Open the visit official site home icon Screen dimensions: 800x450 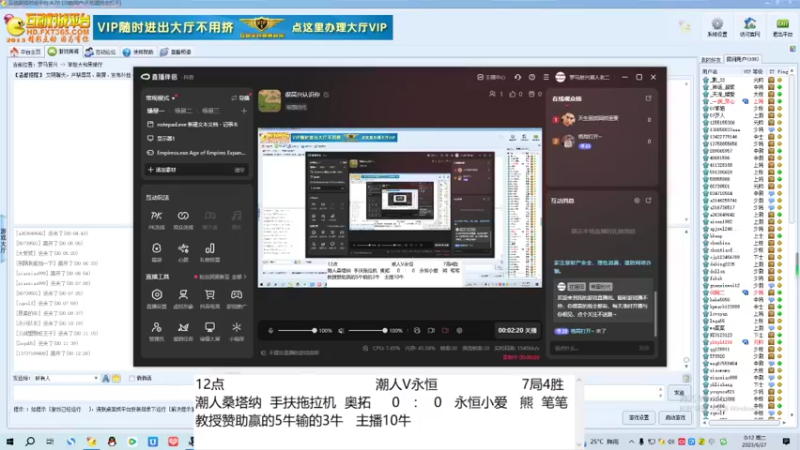point(749,27)
